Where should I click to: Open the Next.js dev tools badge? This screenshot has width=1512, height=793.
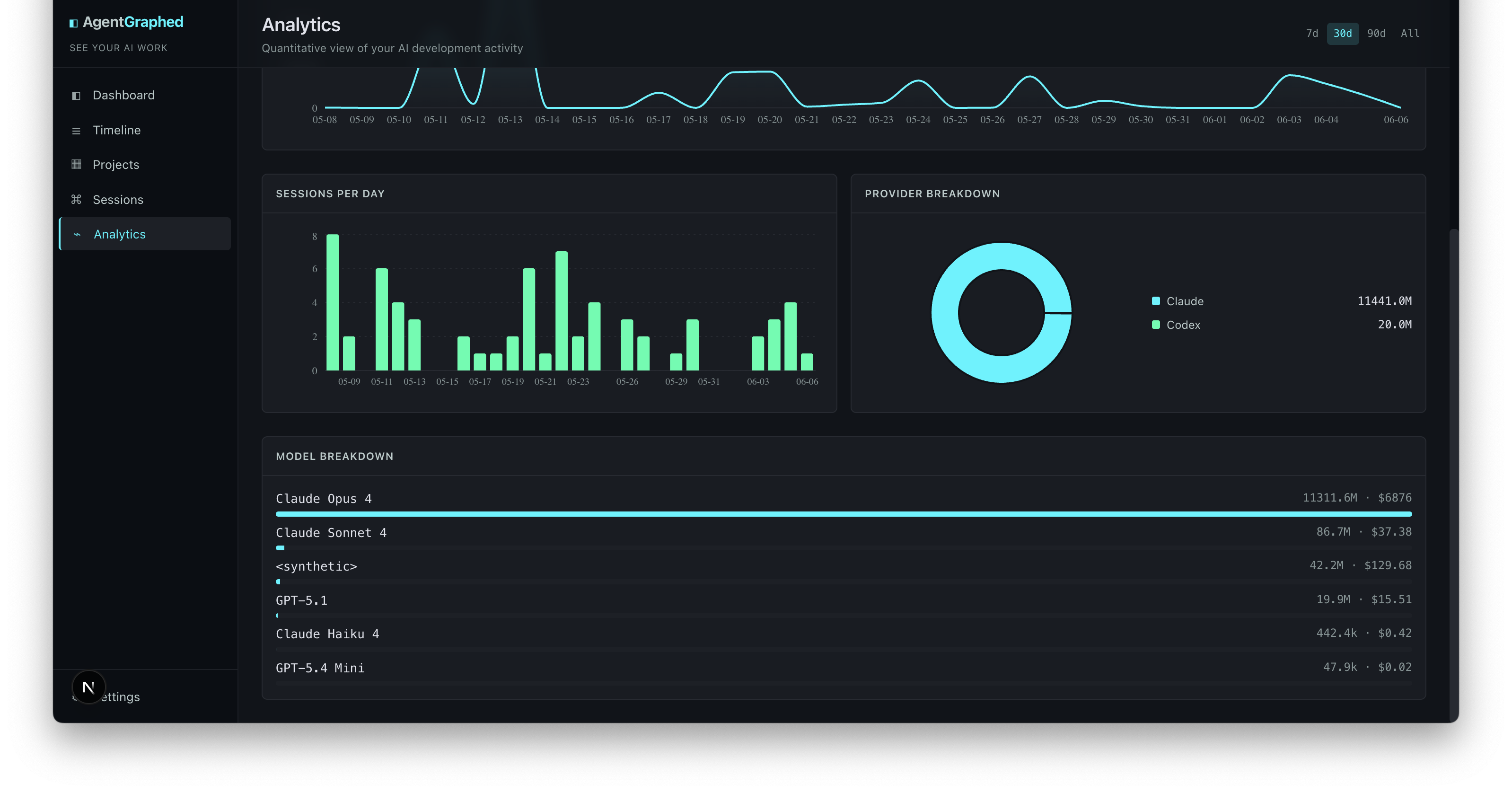point(88,687)
